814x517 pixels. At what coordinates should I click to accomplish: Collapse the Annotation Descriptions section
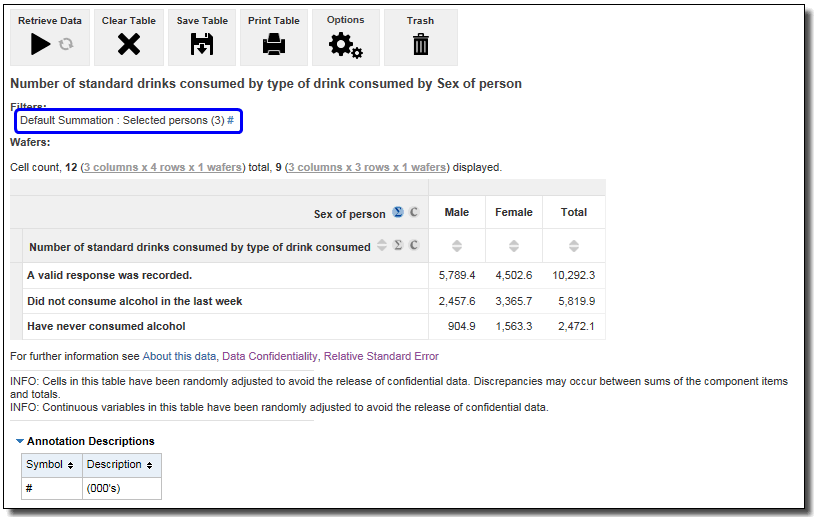pyautogui.click(x=20, y=441)
